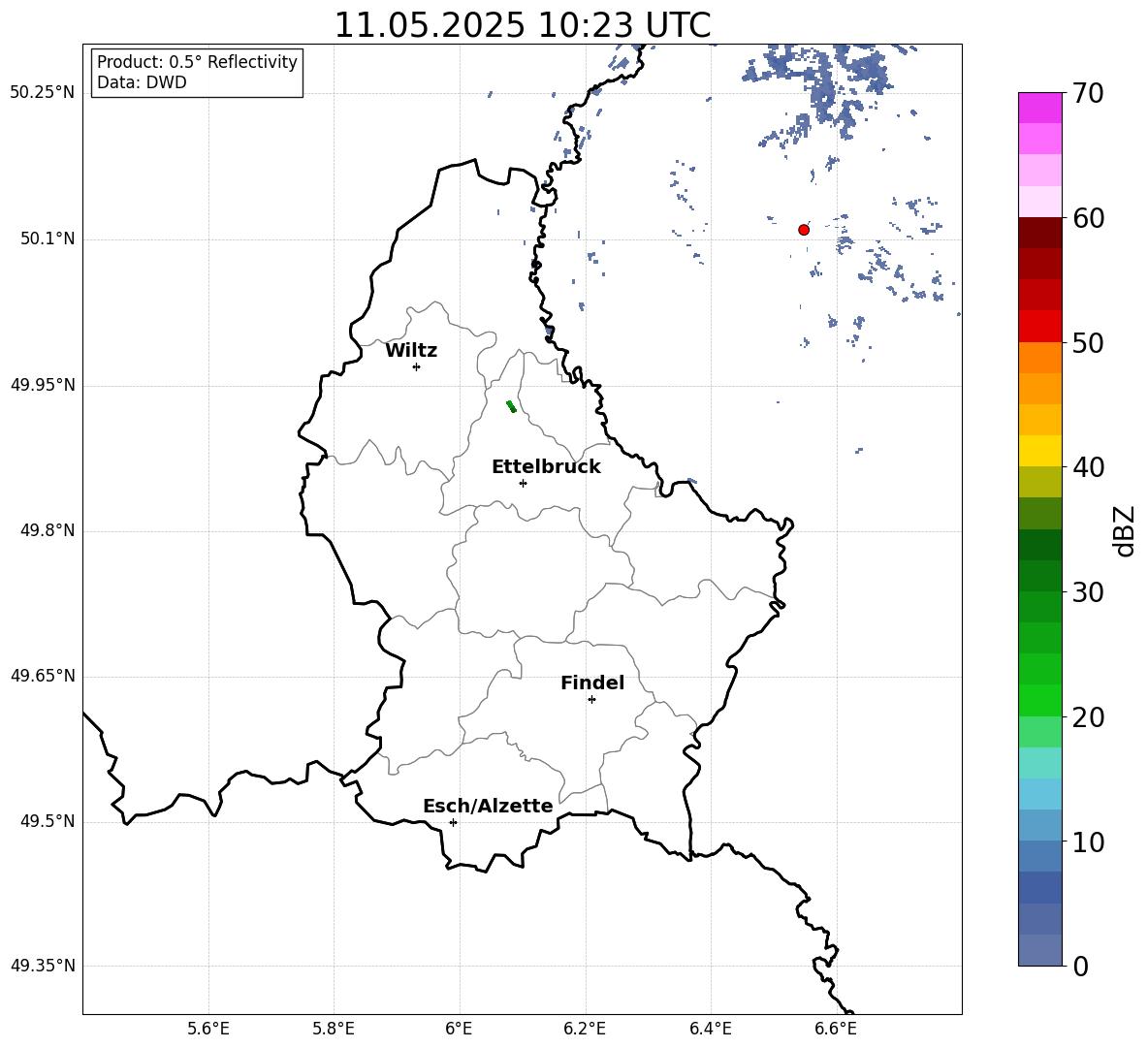Pick the bottom slate-blue colorbar segment

(1040, 950)
